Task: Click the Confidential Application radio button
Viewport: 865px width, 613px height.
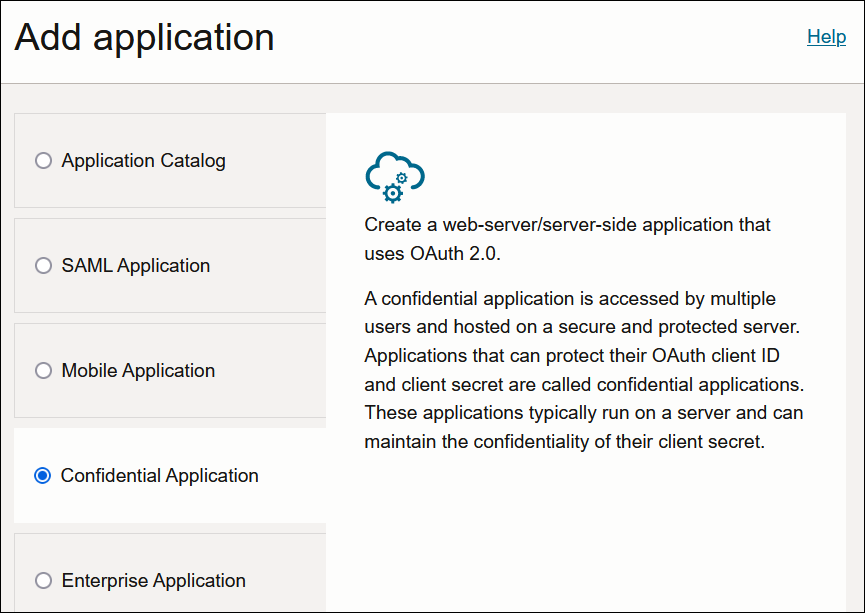Action: [x=42, y=476]
